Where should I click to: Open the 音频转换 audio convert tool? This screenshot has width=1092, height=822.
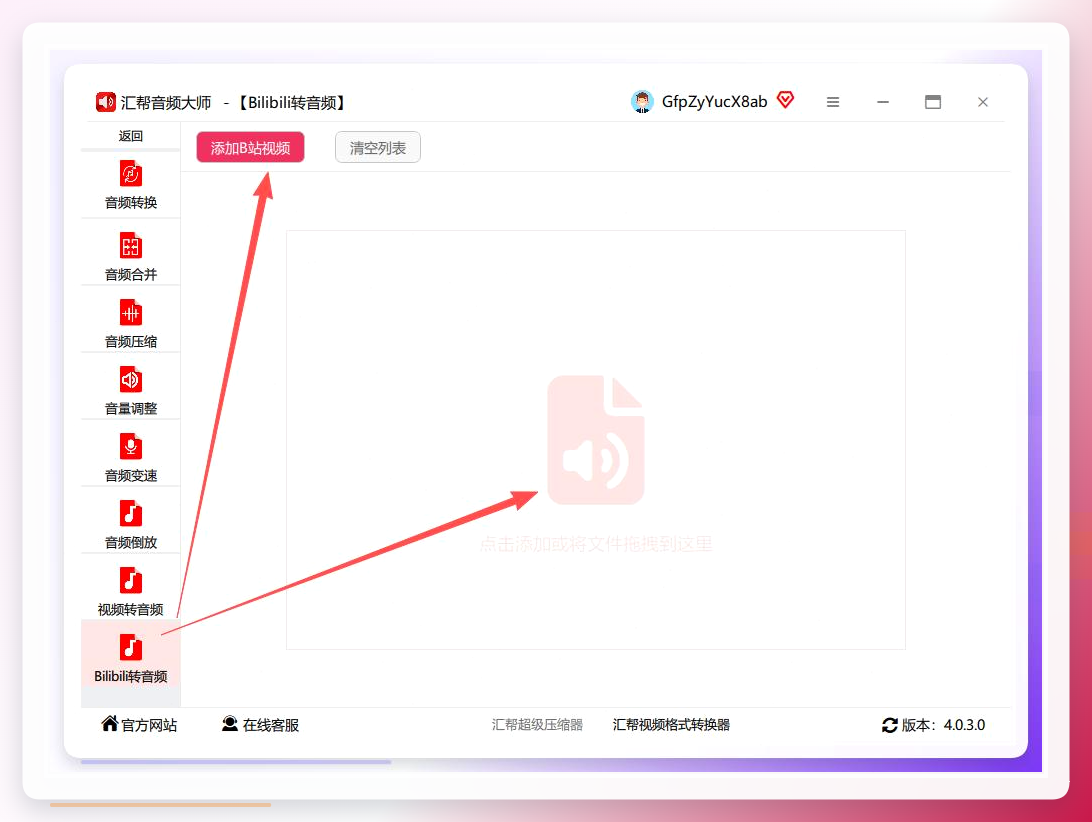point(130,185)
